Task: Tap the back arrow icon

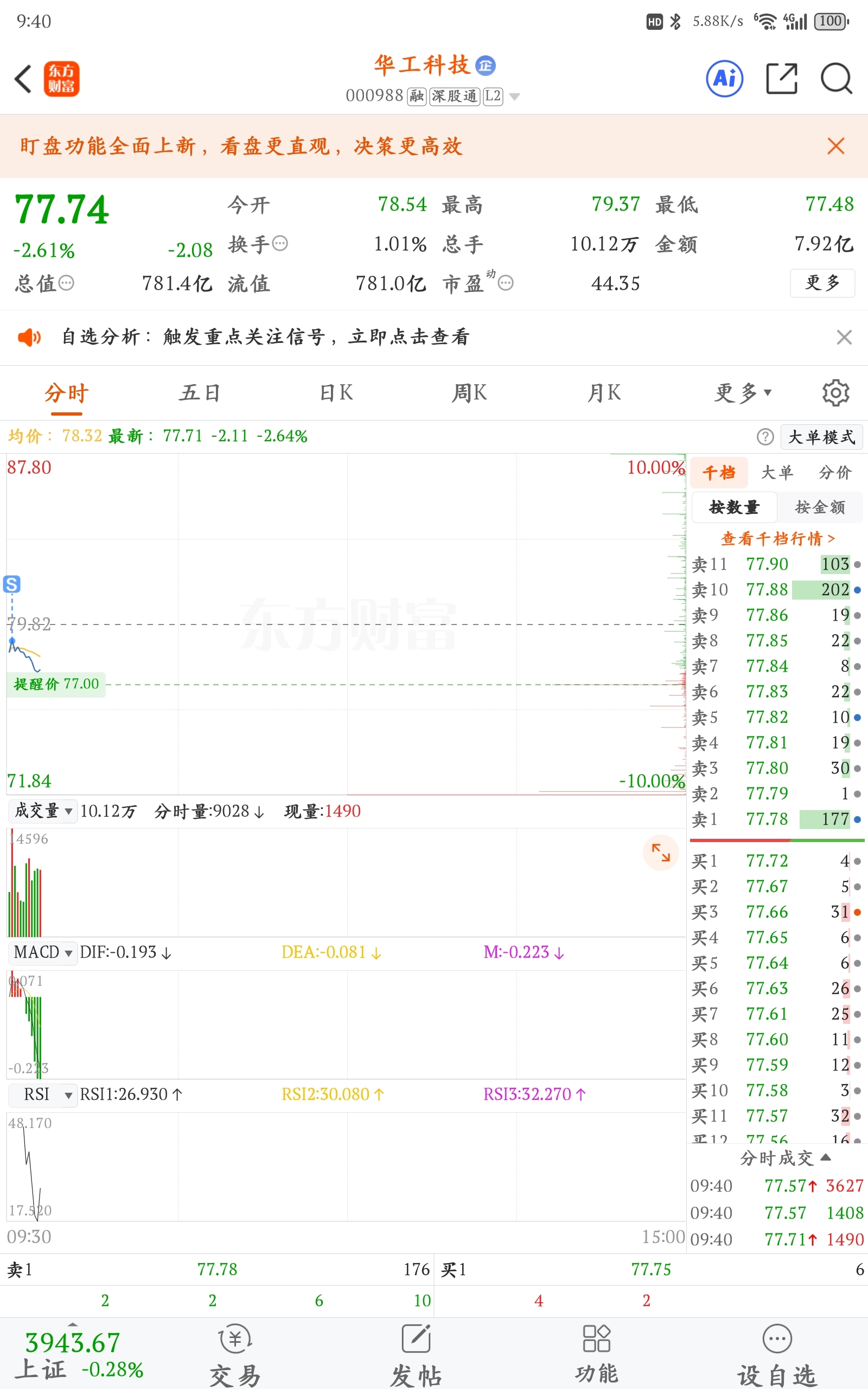Action: coord(23,79)
